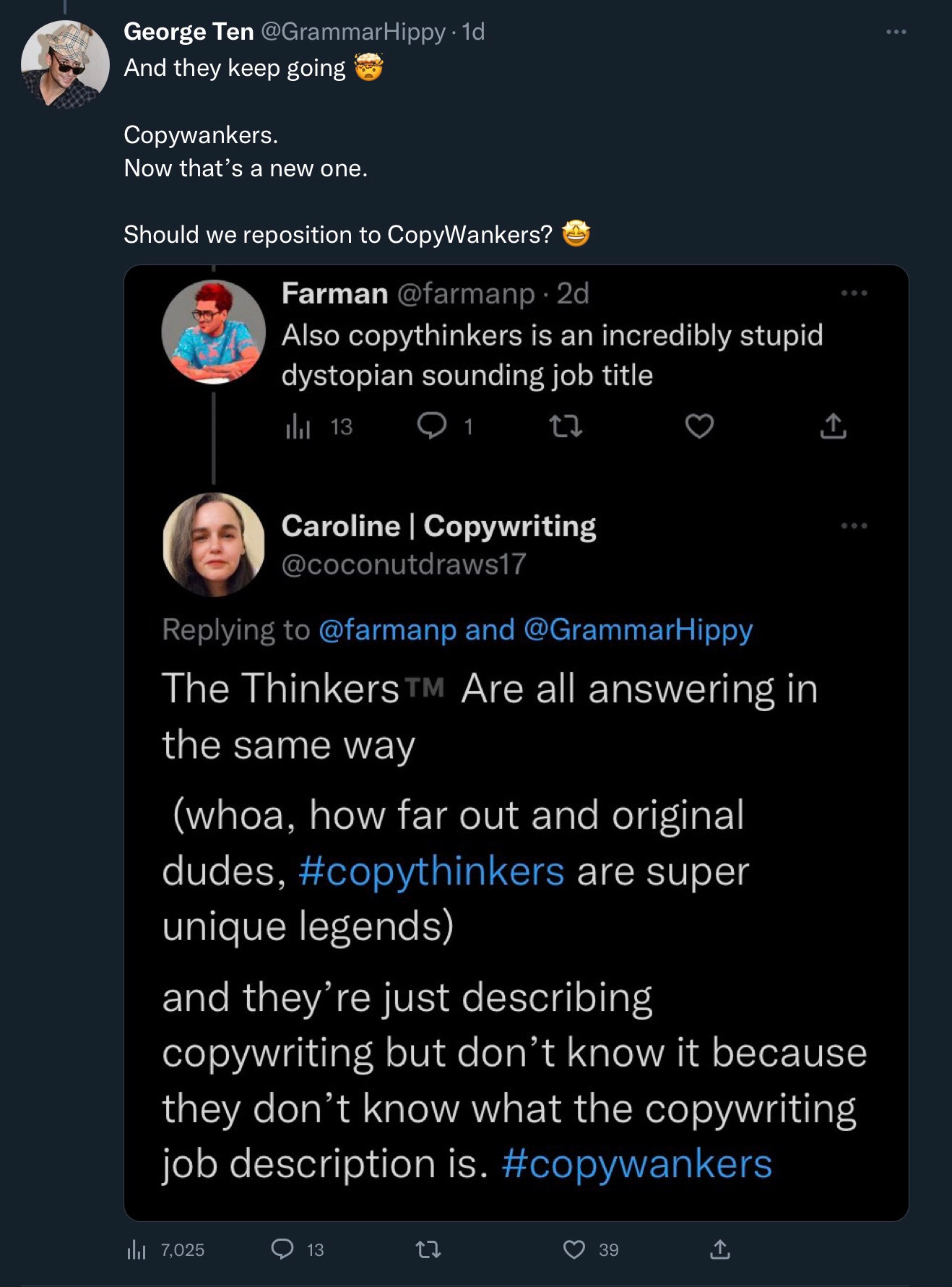The height and width of the screenshot is (1287, 952).
Task: Open George Ten's profile name
Action: coord(189,32)
